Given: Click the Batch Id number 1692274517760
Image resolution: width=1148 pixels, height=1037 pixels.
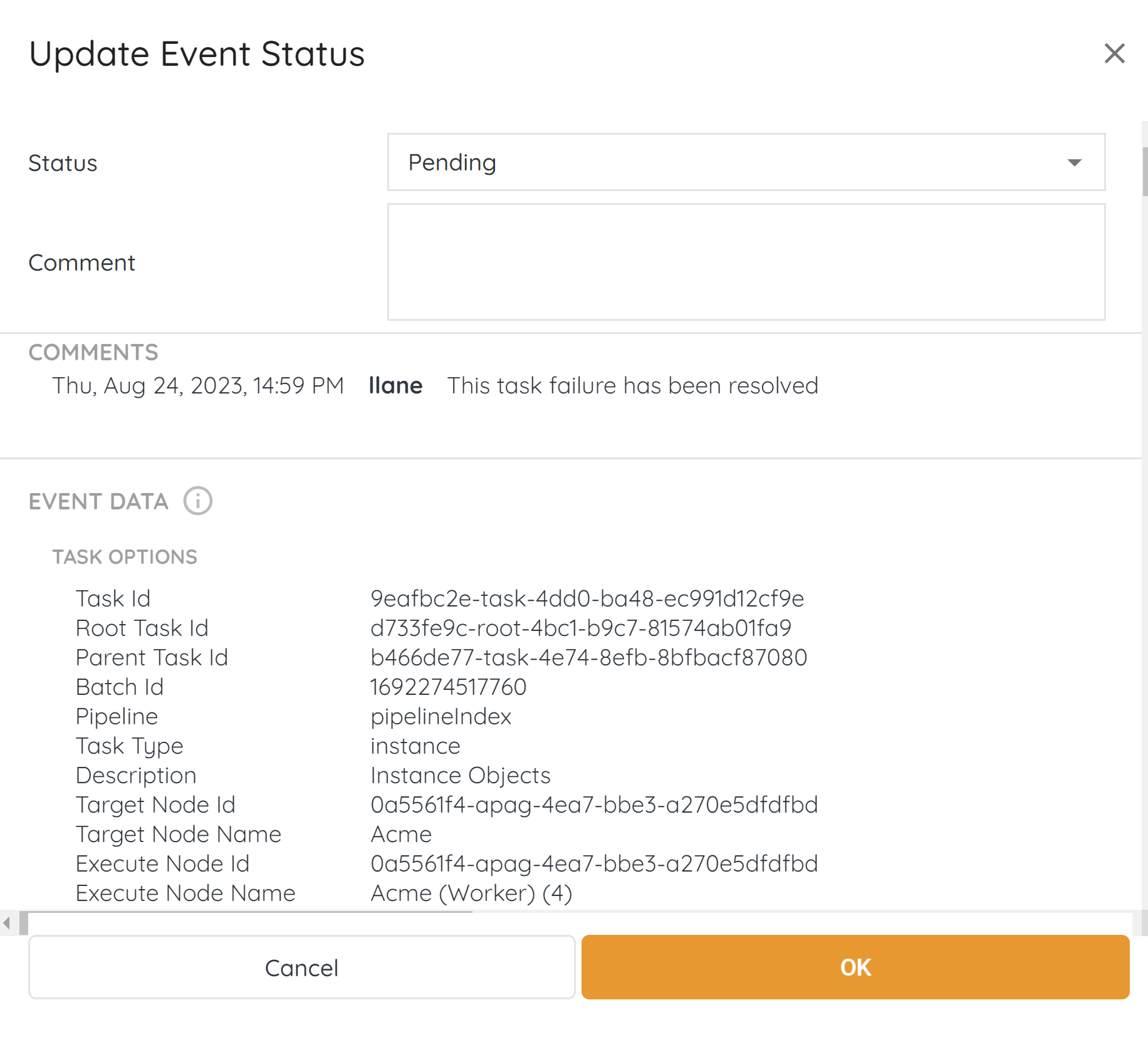Looking at the screenshot, I should pos(448,687).
